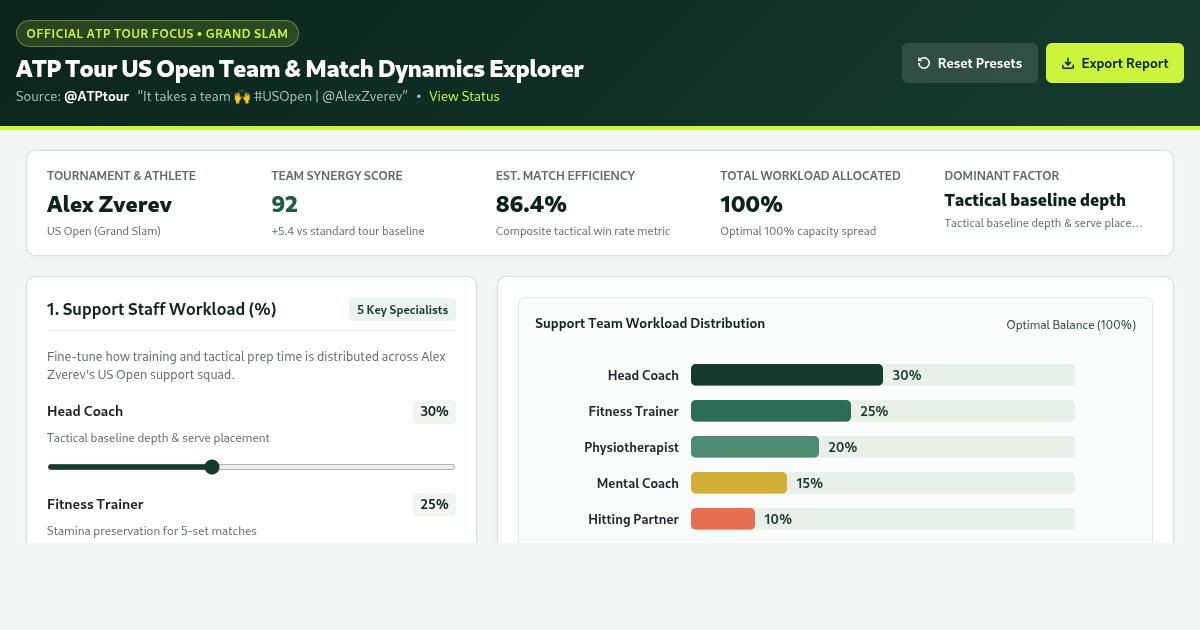The width and height of the screenshot is (1200, 630).
Task: Click the Optimal Balance (100%) label
Action: (1071, 325)
